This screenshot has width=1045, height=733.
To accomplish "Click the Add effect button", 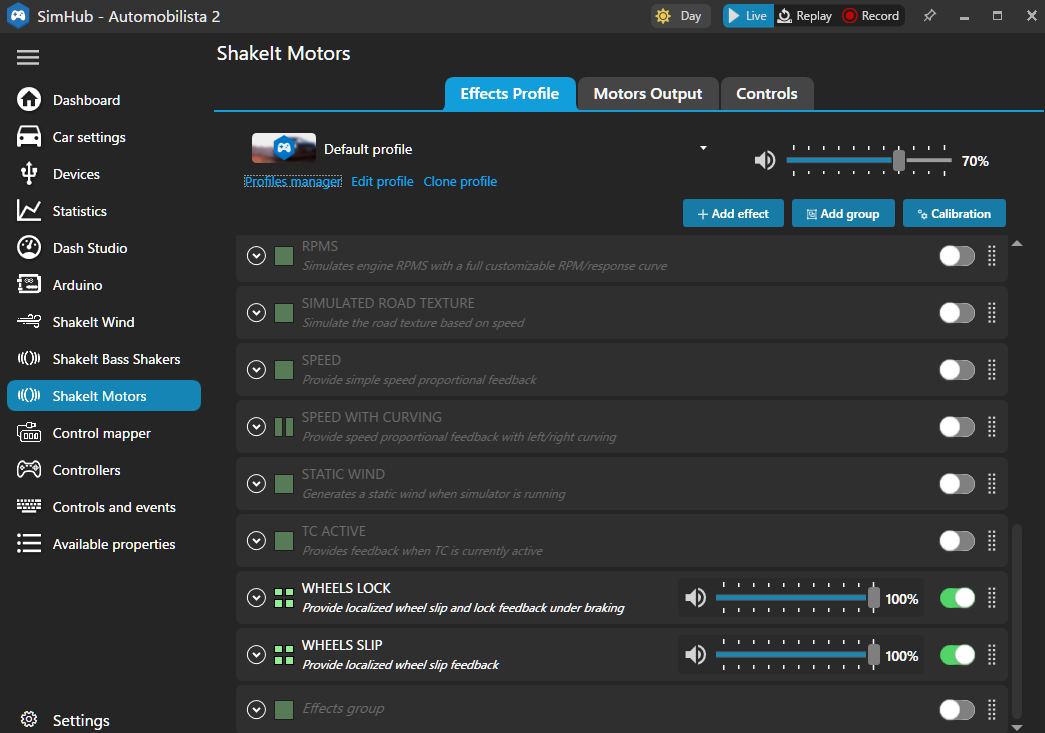I will 733,213.
